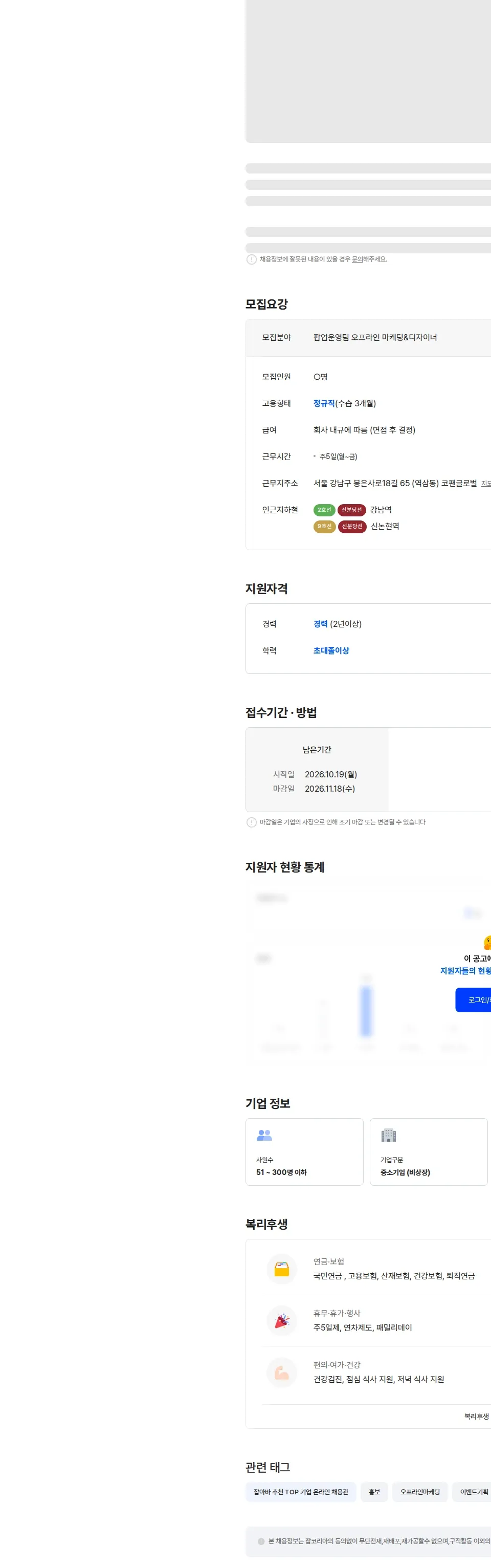Click 신분당선 badge next to 강남역

[352, 510]
